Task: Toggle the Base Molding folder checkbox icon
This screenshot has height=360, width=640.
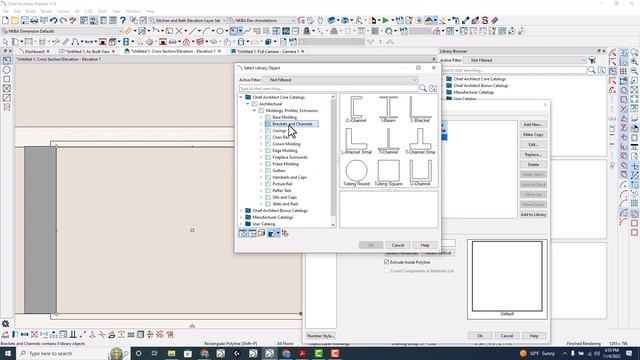Action: pos(268,117)
